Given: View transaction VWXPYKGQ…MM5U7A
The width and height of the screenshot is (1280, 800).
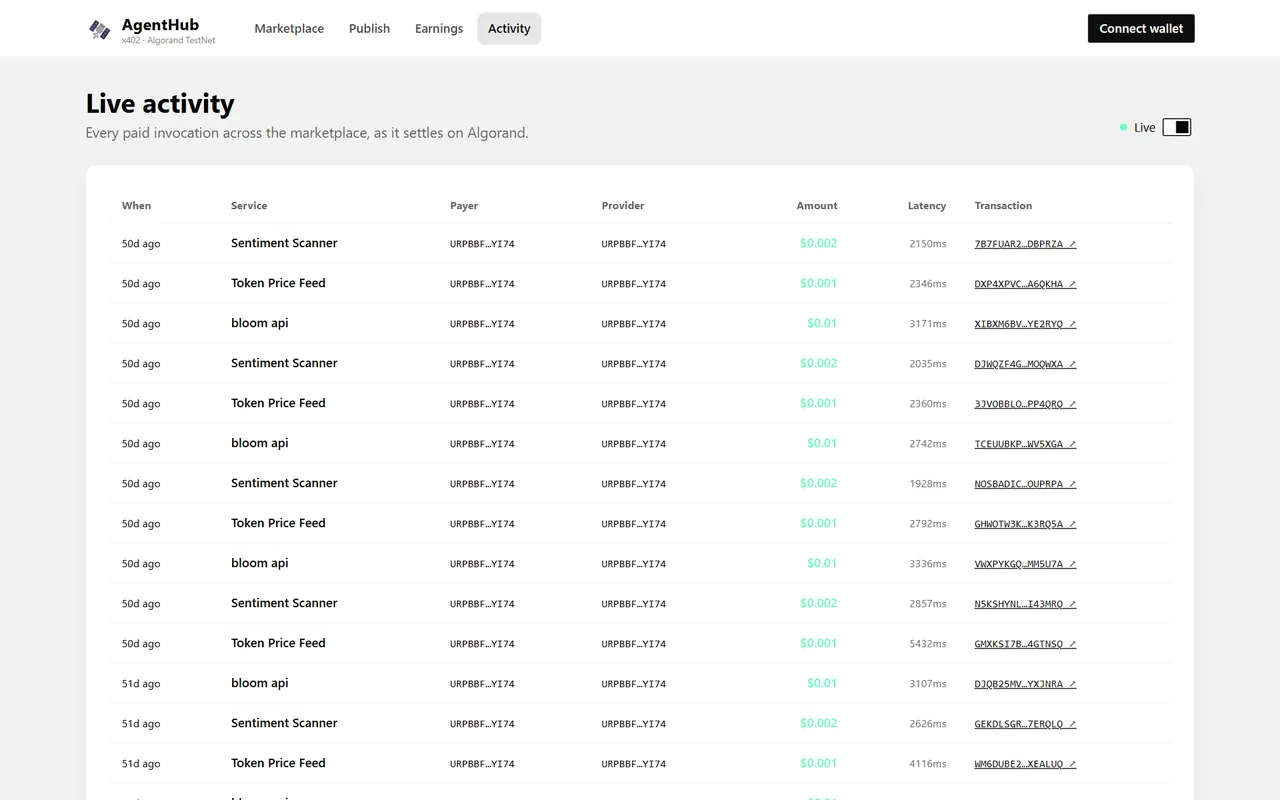Looking at the screenshot, I should (x=1025, y=564).
